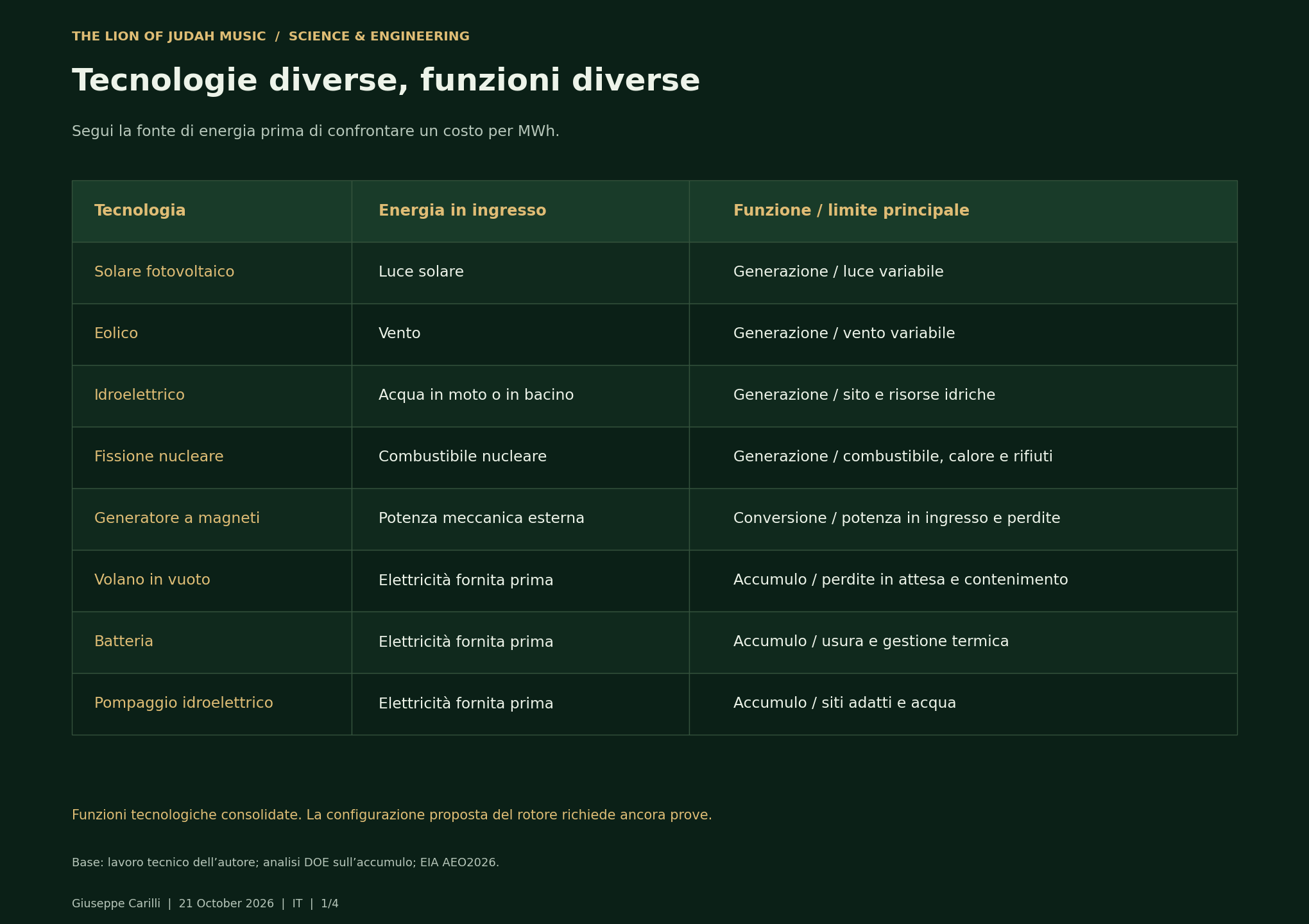Click the 'Base: lavoro tecnico dell’autore' source line

tap(286, 863)
